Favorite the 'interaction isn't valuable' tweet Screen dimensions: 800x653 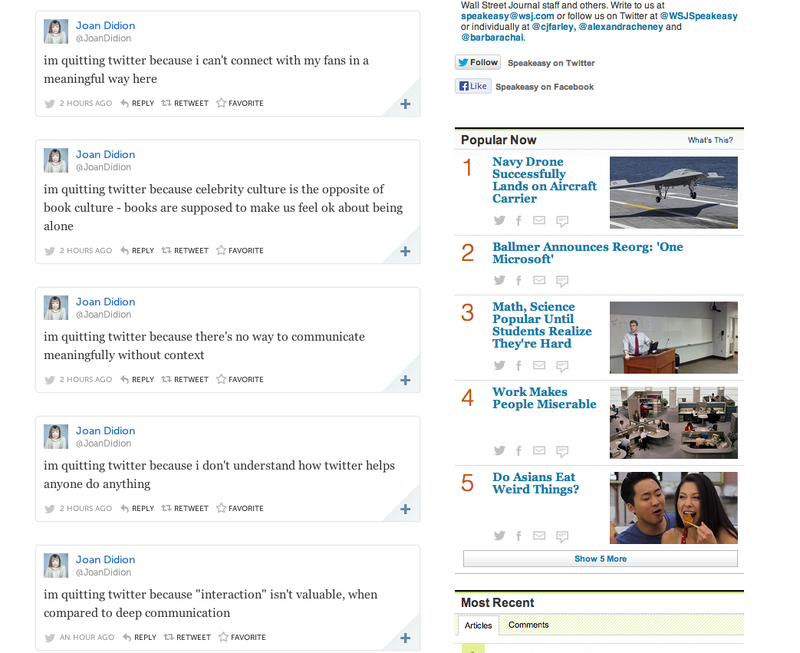[x=242, y=637]
